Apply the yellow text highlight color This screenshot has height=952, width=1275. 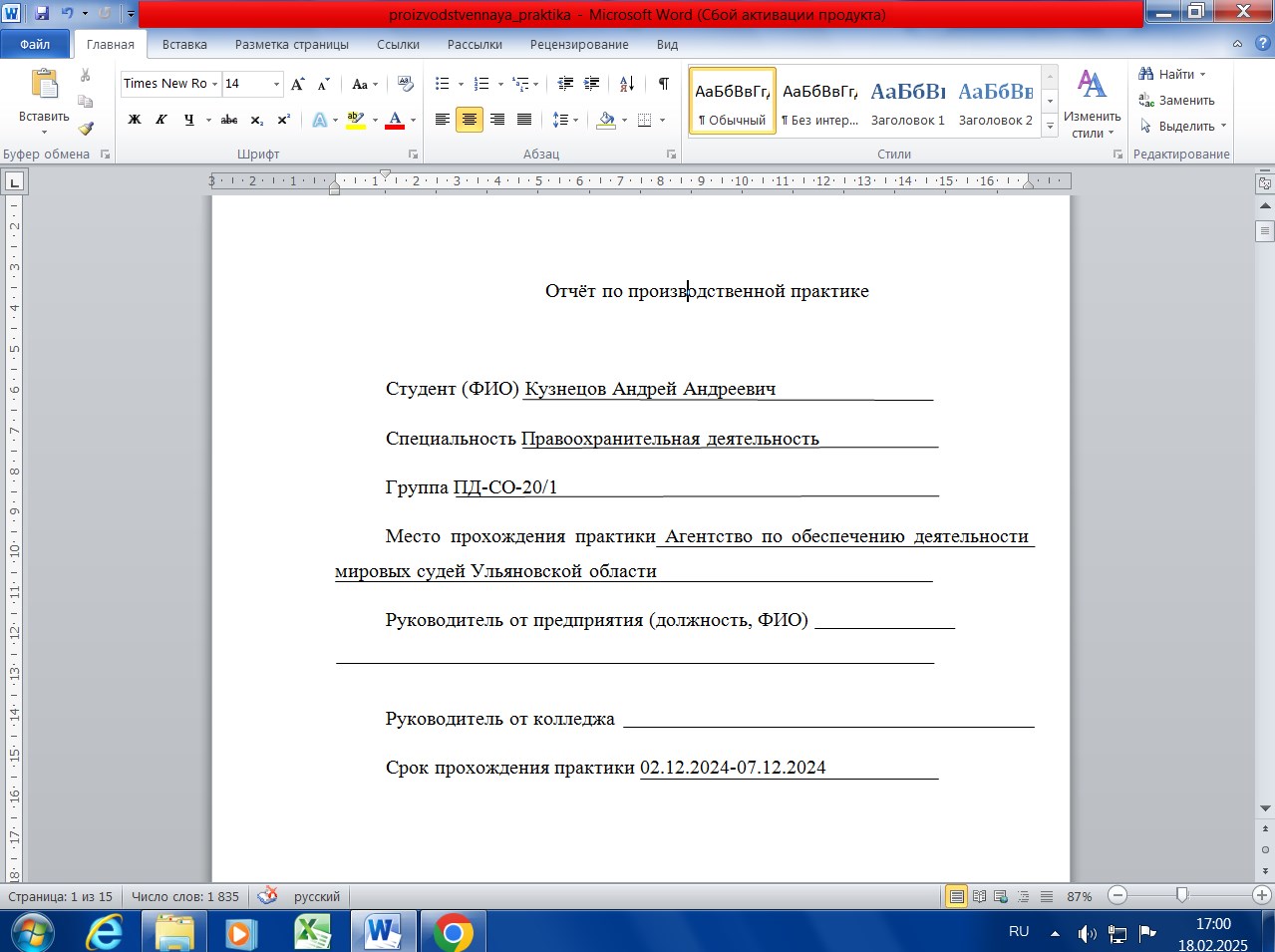pos(355,120)
